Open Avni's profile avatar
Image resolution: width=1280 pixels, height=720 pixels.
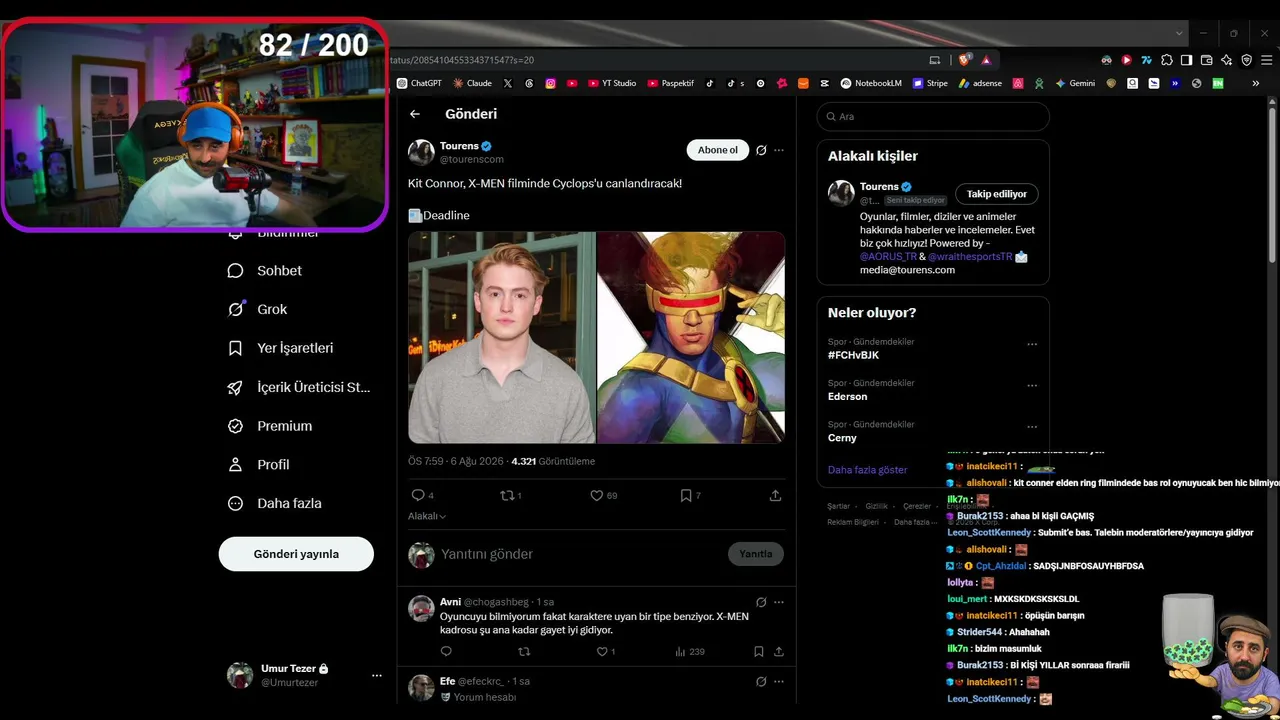[421, 608]
